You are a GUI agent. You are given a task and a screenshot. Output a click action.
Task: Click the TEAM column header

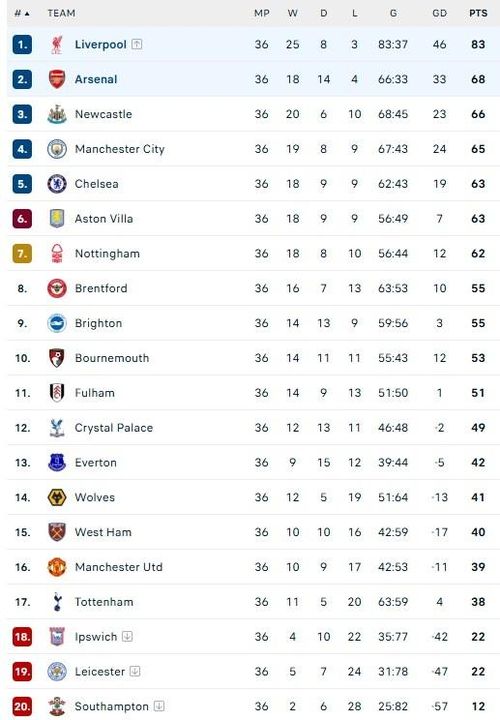click(62, 13)
